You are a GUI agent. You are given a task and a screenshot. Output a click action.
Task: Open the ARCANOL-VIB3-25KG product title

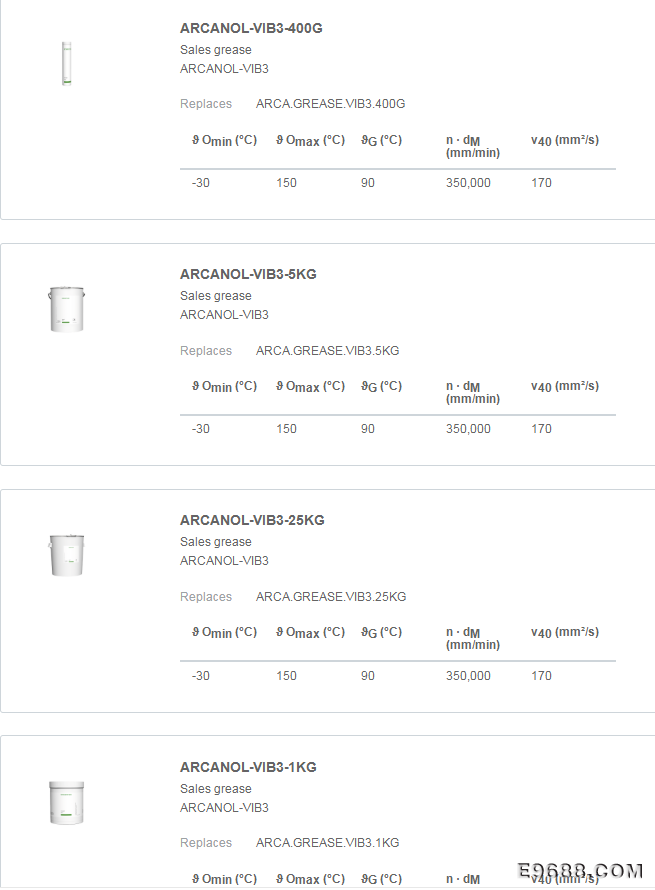point(252,520)
